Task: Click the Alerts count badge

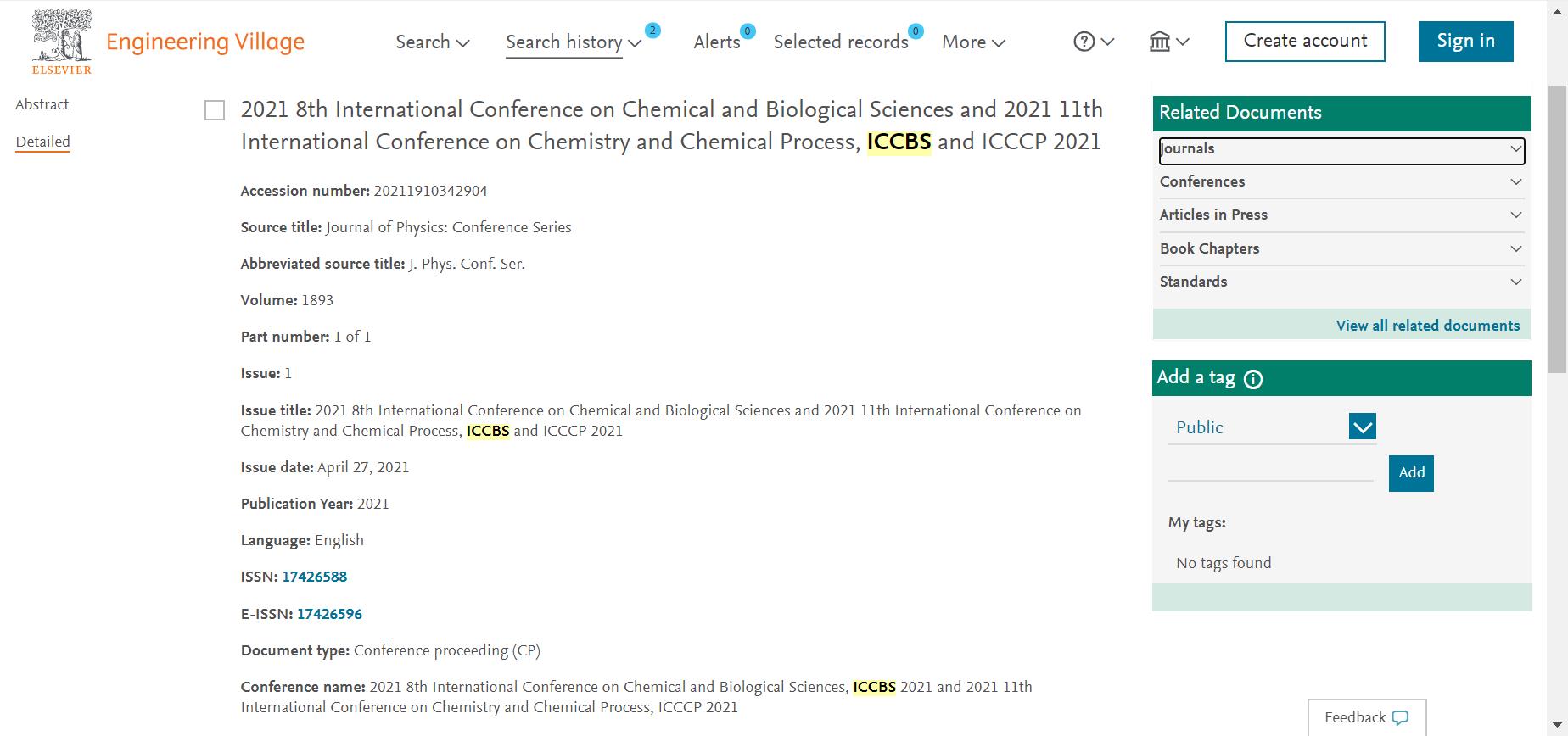Action: point(748,31)
